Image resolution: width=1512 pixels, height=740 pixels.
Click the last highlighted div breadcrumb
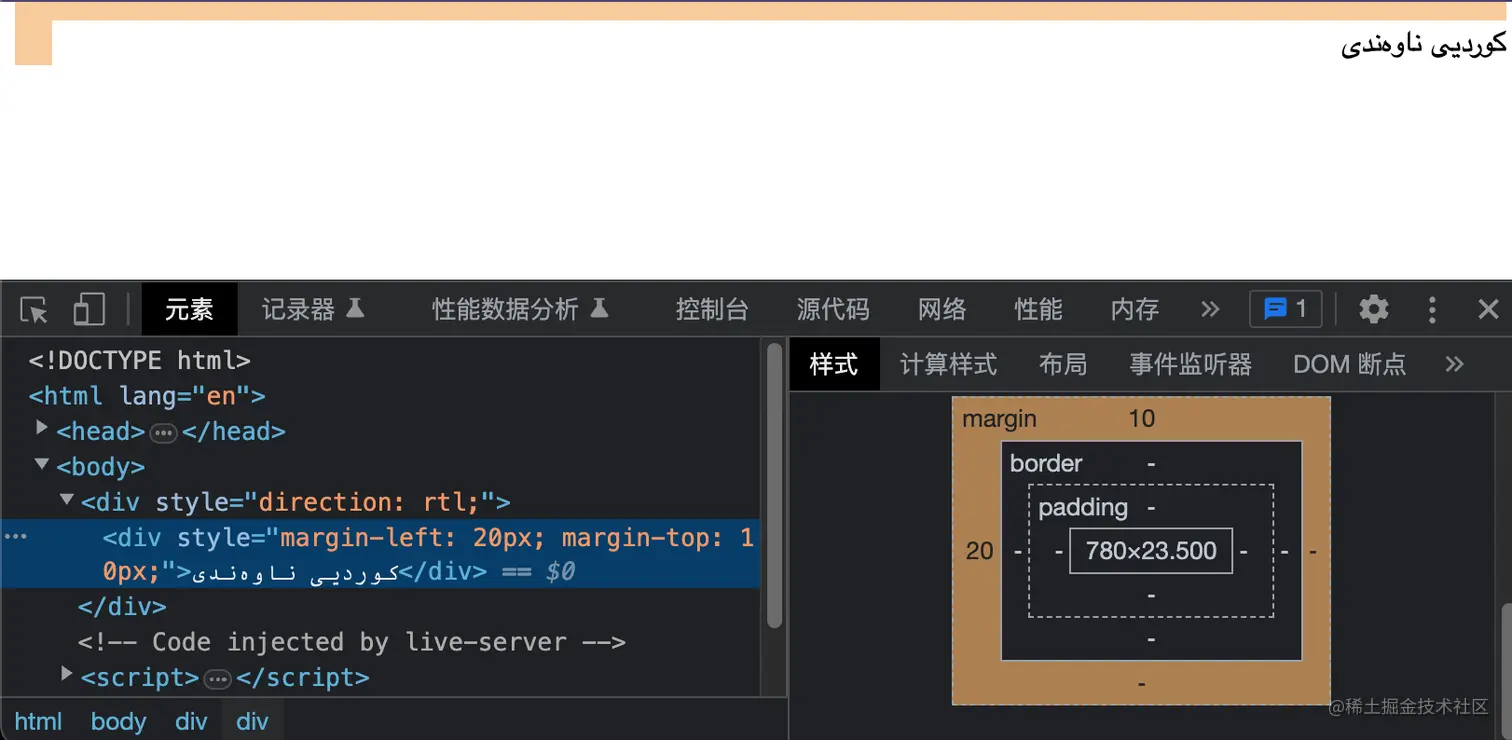[x=253, y=721]
